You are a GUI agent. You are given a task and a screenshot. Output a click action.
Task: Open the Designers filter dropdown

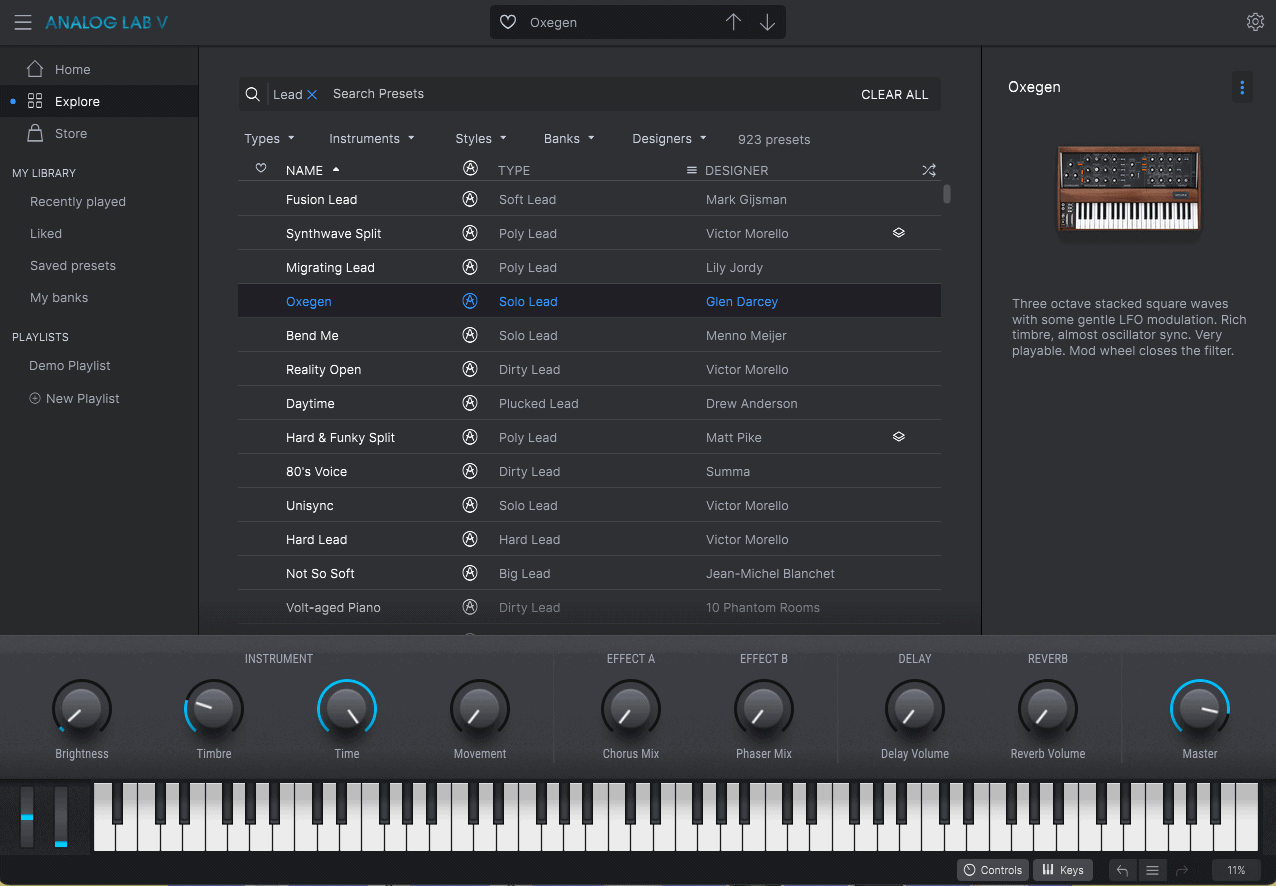[669, 139]
